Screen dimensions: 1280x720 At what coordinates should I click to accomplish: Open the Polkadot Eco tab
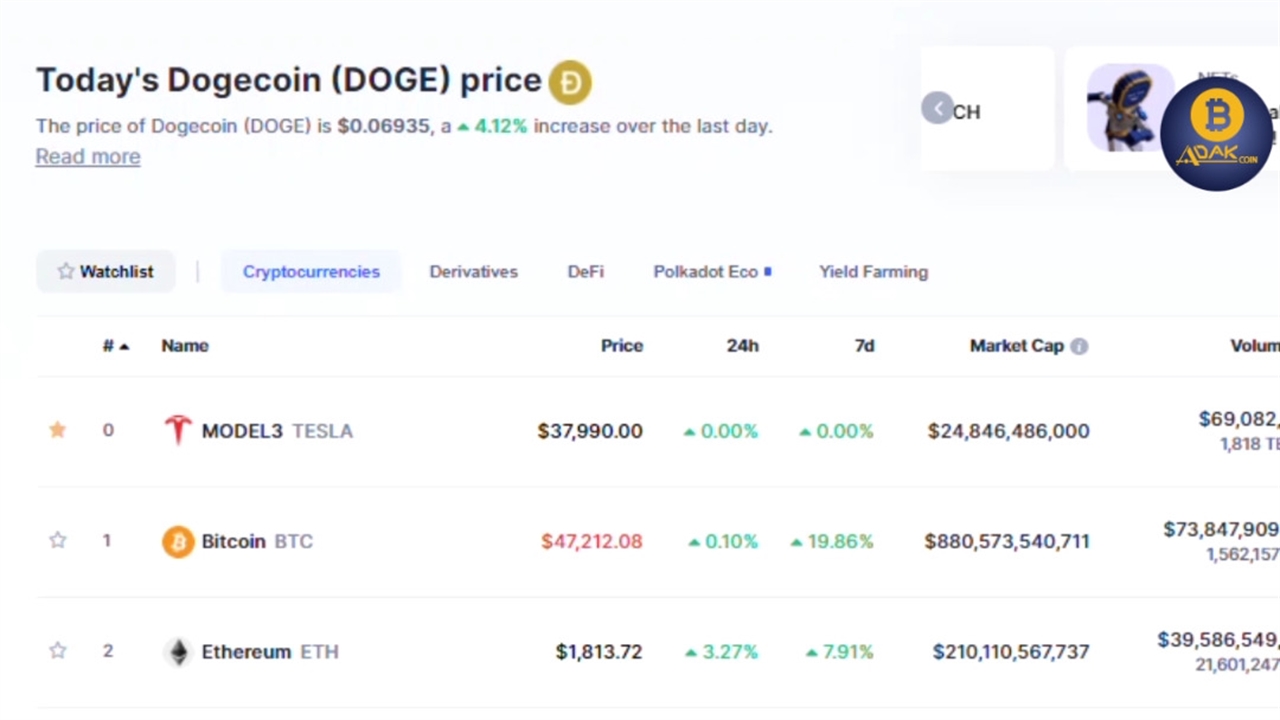pos(705,272)
